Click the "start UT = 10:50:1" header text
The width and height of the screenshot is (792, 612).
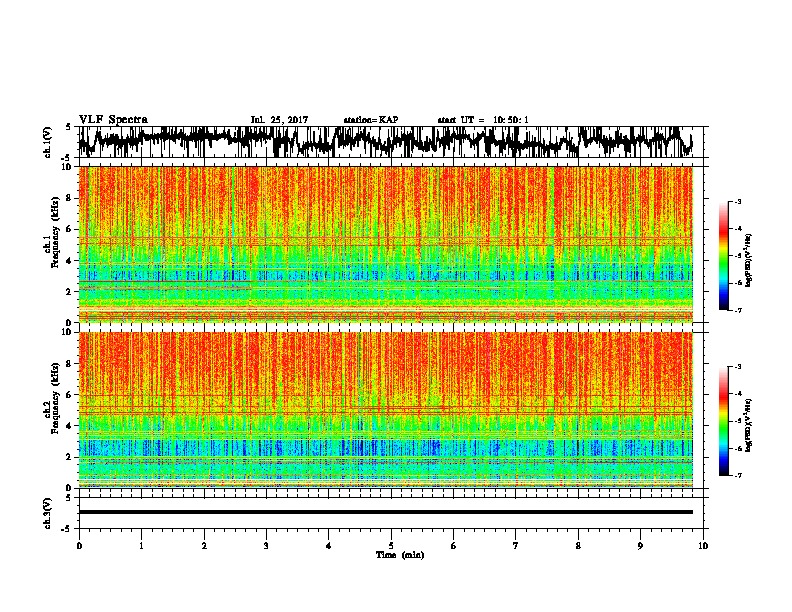483,120
